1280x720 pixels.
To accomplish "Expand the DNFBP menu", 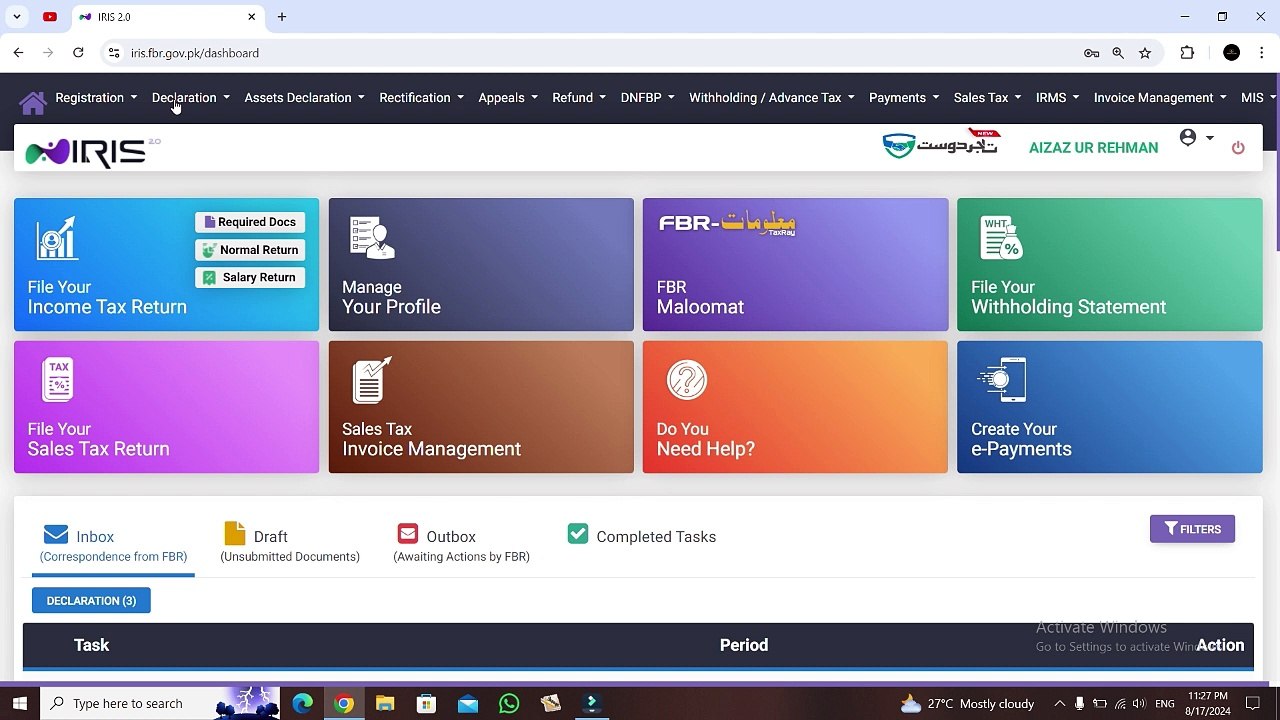I will click(x=647, y=98).
